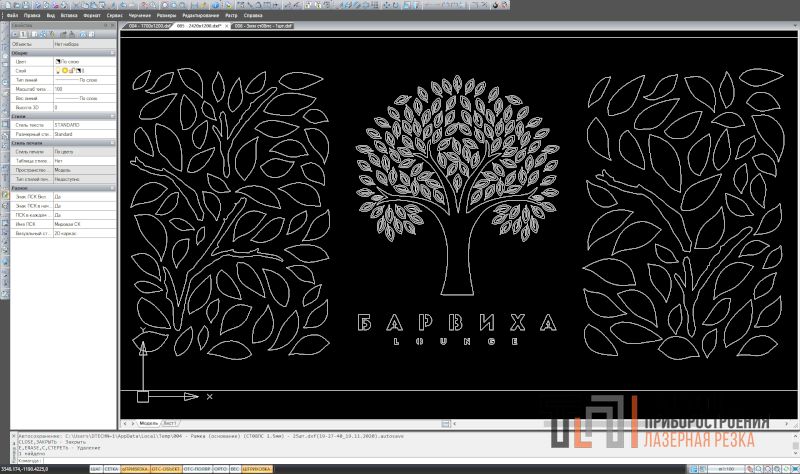Open the Черчение menu

point(140,15)
